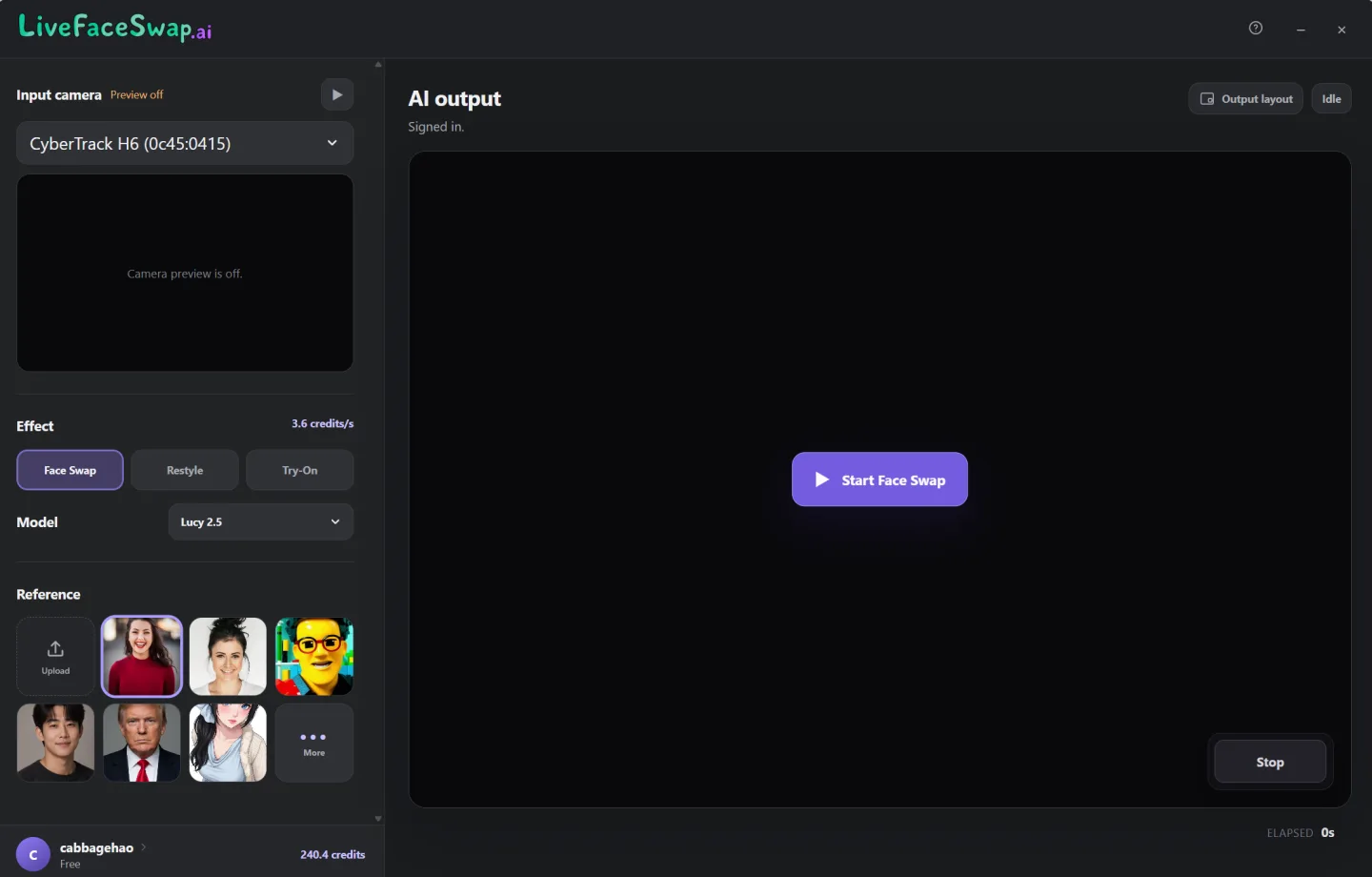This screenshot has width=1372, height=877.
Task: Choose the young man in black shirt reference
Action: tap(55, 743)
